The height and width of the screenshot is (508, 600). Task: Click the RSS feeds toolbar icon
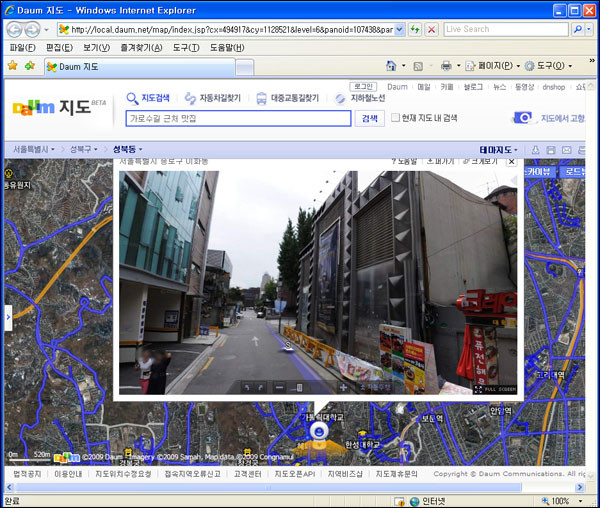pyautogui.click(x=418, y=67)
